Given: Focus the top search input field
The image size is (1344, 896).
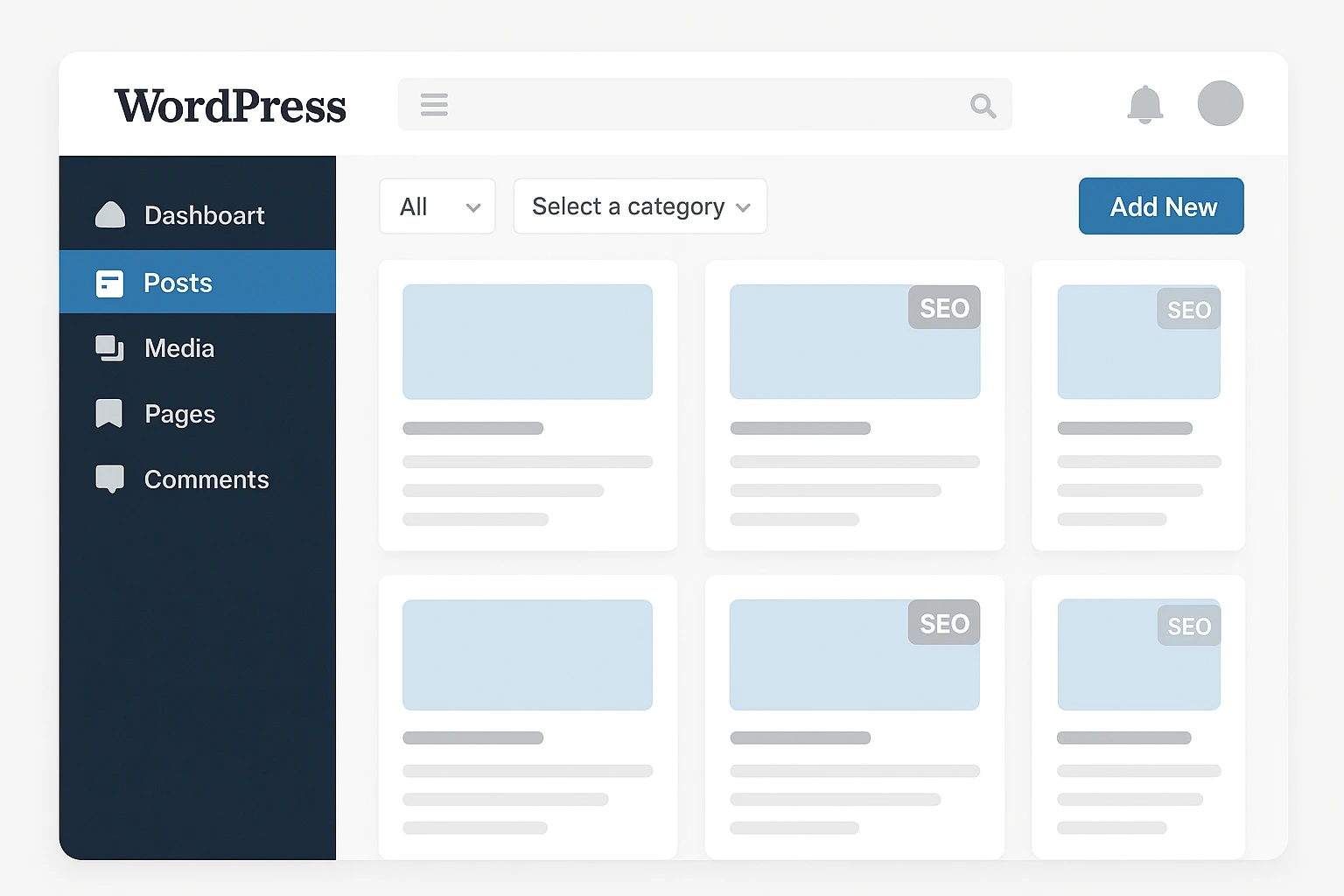Looking at the screenshot, I should [705, 104].
